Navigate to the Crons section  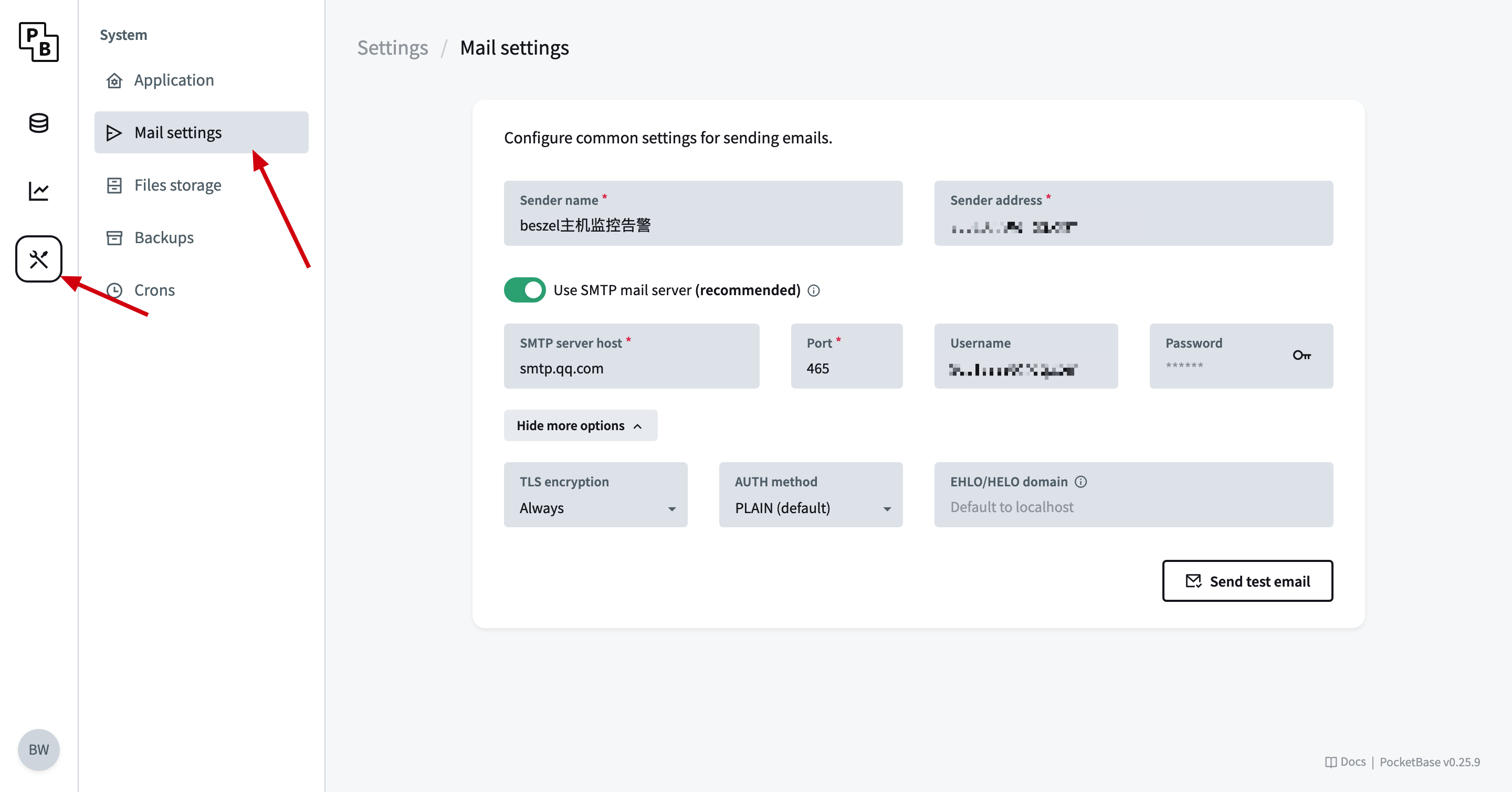coord(154,290)
